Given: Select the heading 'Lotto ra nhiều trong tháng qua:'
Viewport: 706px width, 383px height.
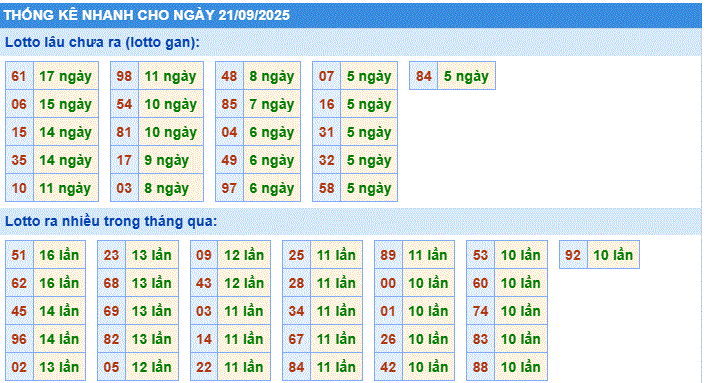Looking at the screenshot, I should [x=111, y=221].
